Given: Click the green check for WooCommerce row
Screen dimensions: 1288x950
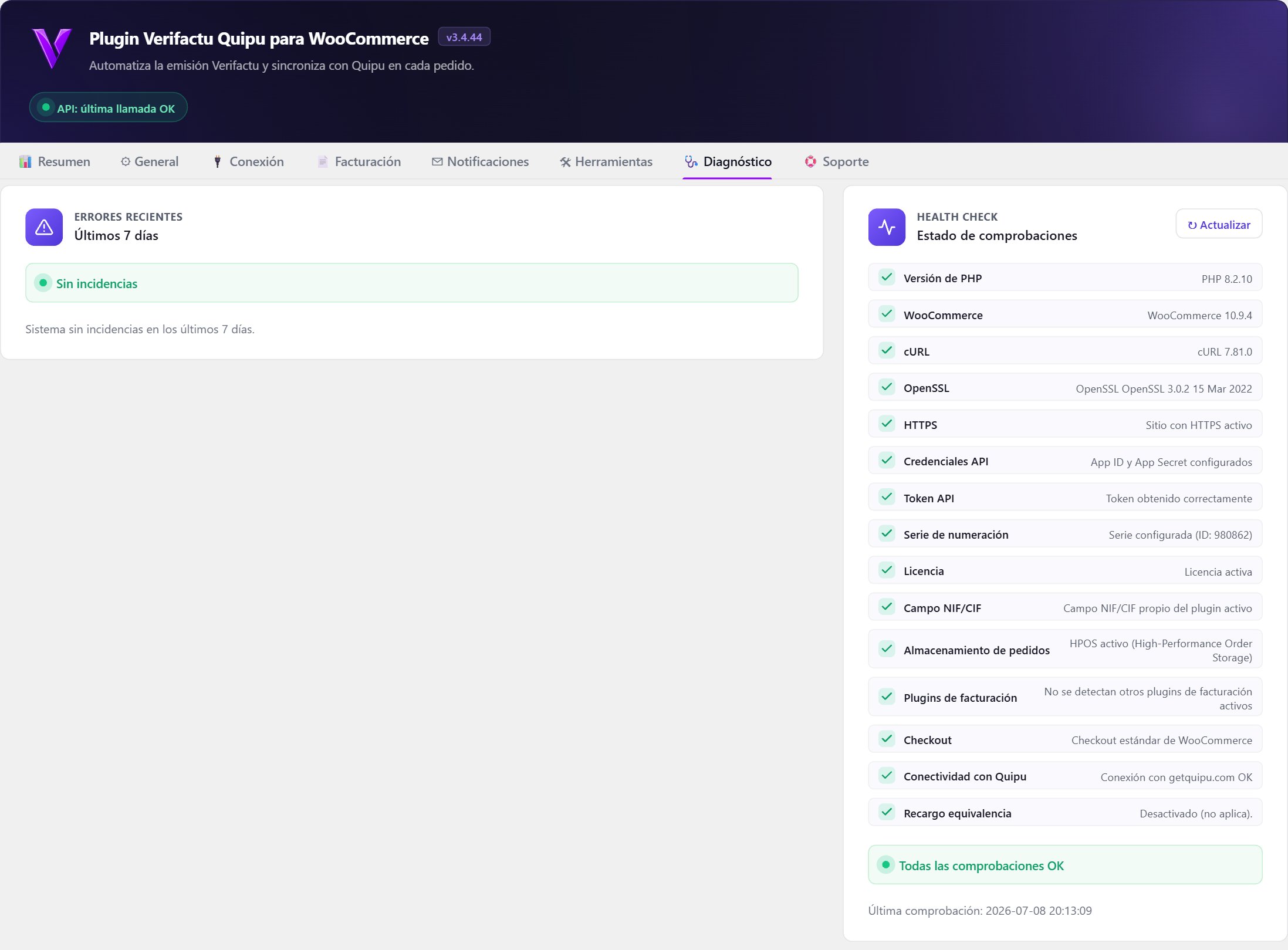Looking at the screenshot, I should [x=887, y=314].
